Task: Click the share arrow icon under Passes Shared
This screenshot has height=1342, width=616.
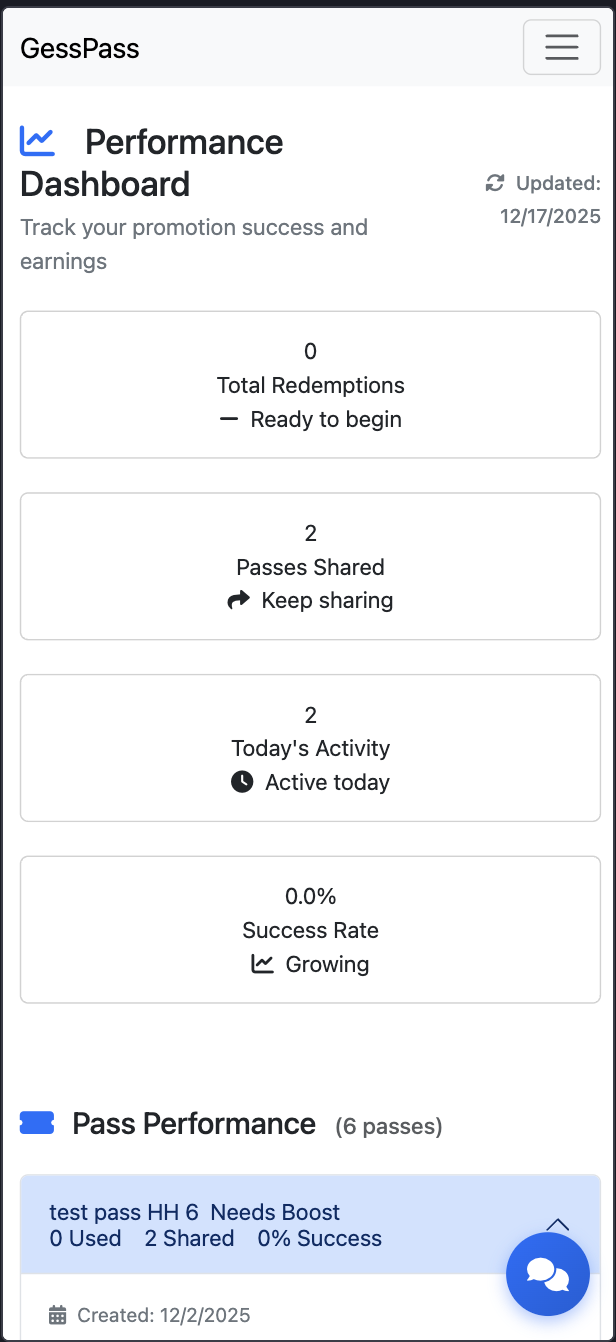Action: tap(239, 599)
